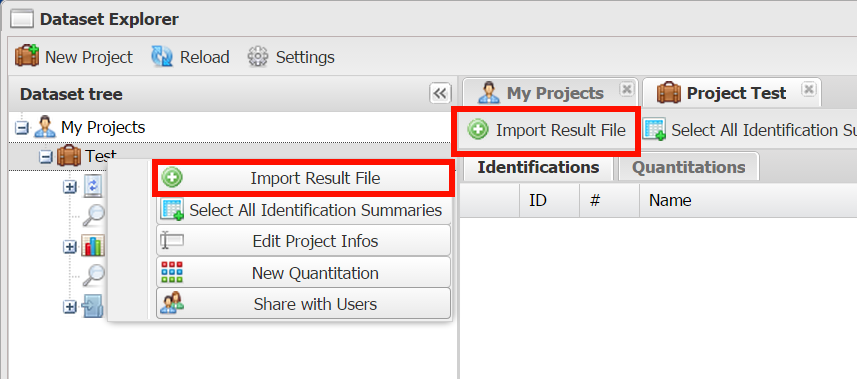Click the New Project briefcase icon
This screenshot has height=379, width=857.
[x=27, y=56]
